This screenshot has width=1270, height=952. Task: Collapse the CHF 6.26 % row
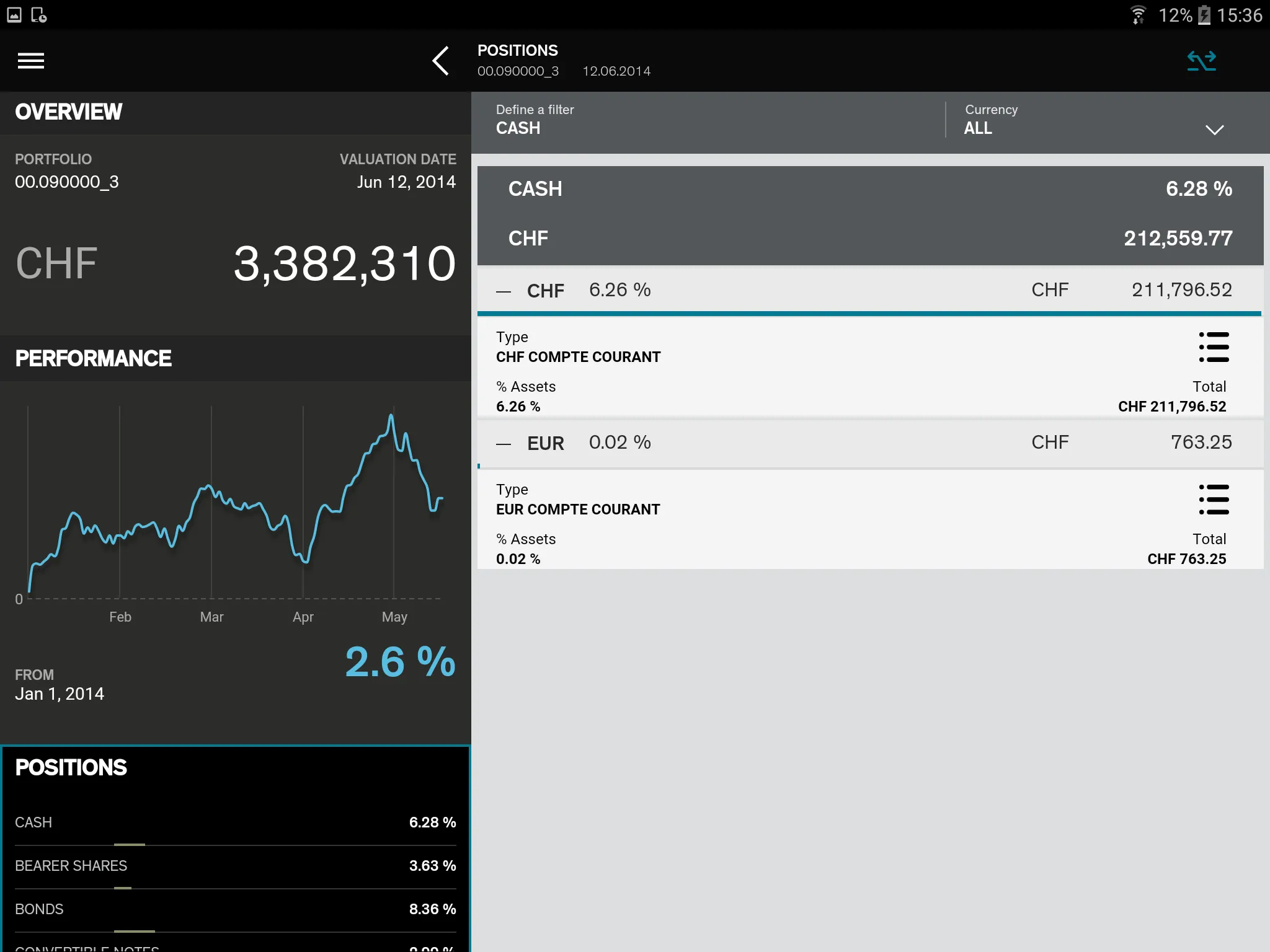869,290
